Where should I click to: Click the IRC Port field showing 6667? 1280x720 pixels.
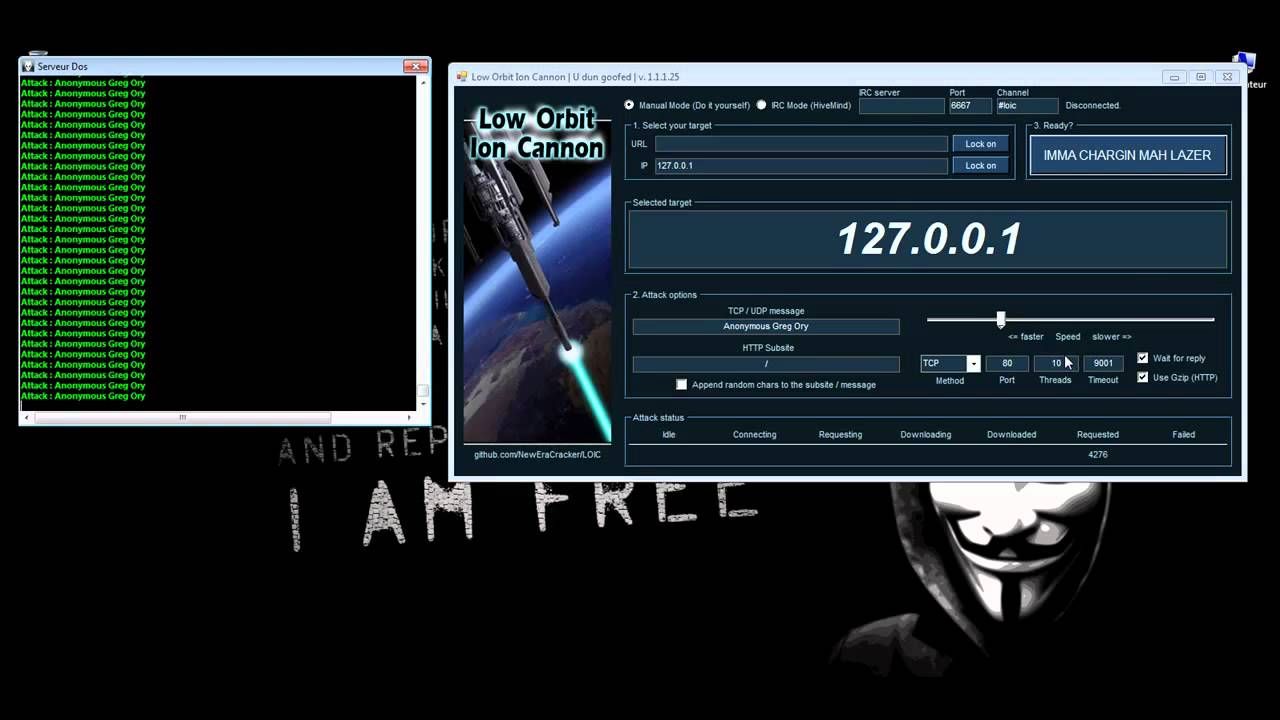click(x=970, y=105)
